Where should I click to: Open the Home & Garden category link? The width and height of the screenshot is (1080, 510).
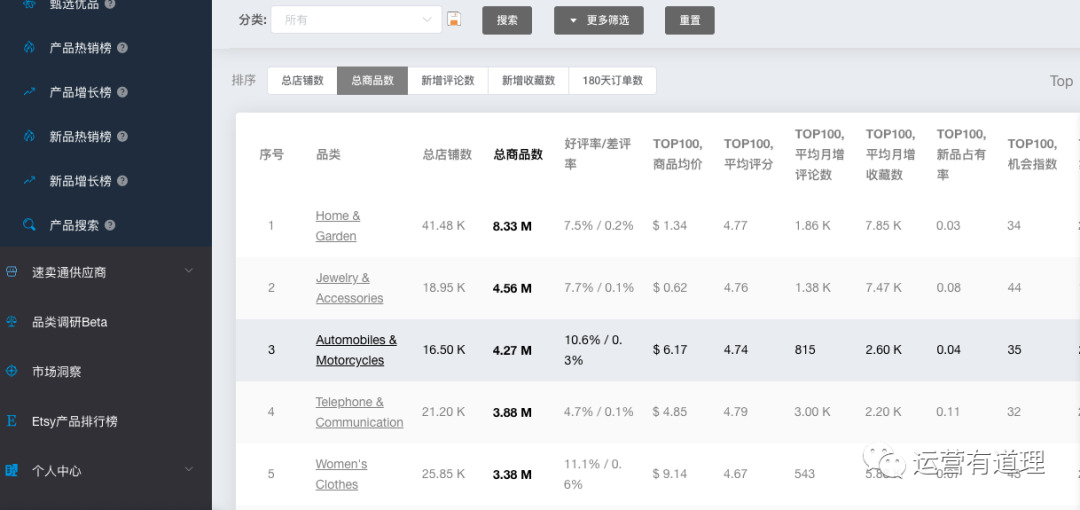click(x=337, y=226)
